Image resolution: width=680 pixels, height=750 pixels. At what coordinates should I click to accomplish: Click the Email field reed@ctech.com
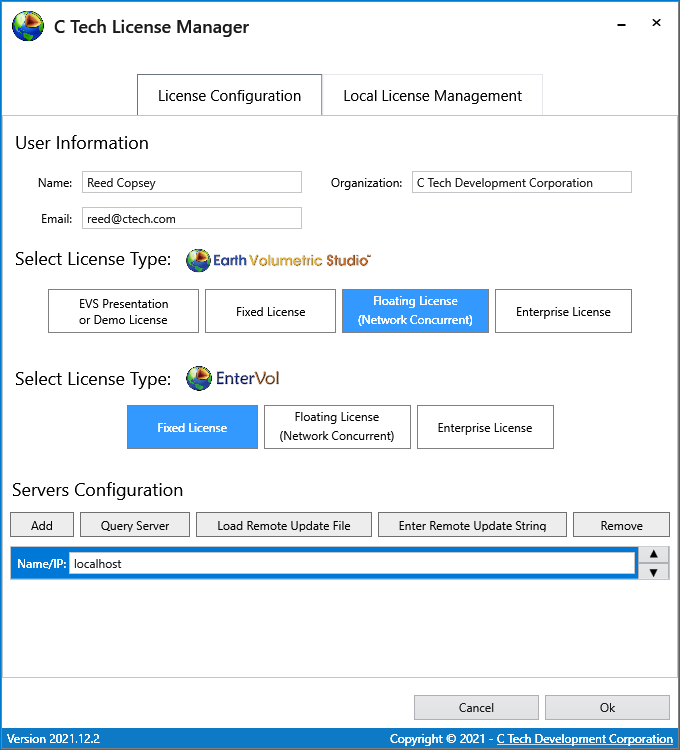click(192, 218)
